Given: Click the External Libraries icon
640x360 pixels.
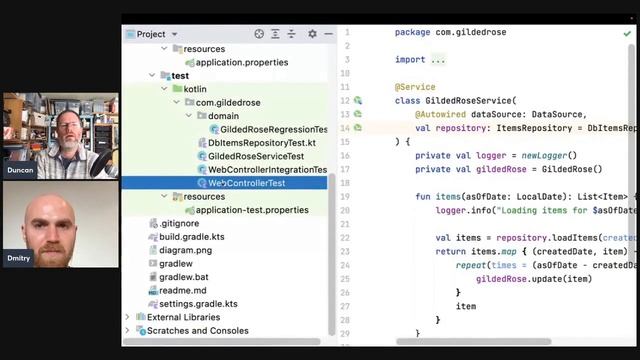Looking at the screenshot, I should pos(141,317).
